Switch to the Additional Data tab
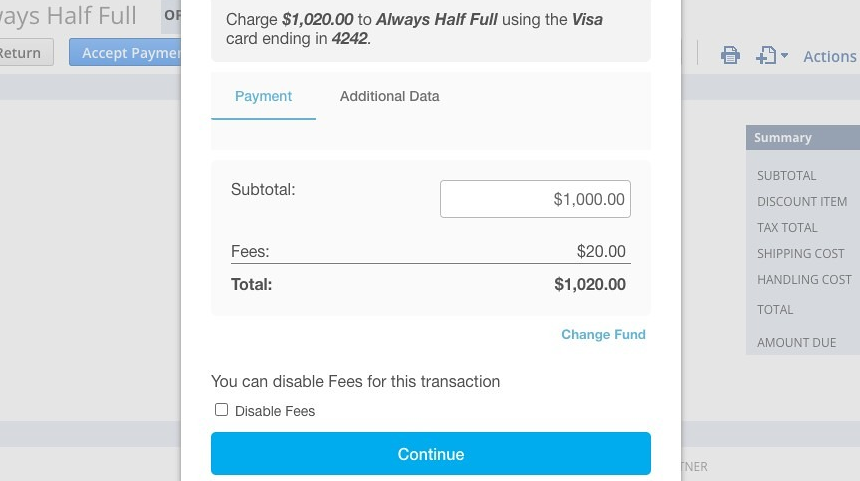Image resolution: width=860 pixels, height=481 pixels. 389,97
